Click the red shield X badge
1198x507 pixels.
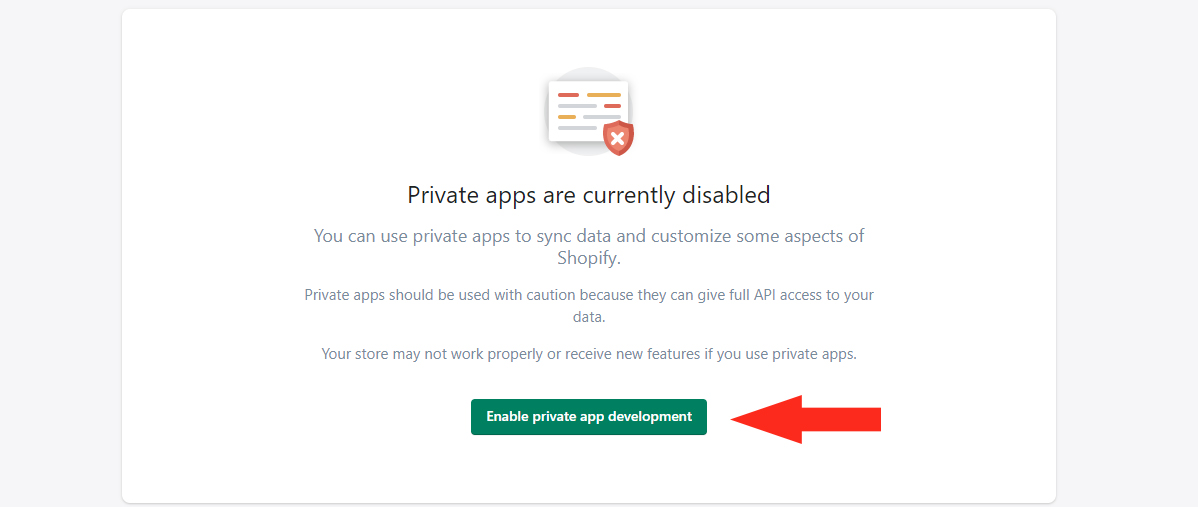click(619, 138)
